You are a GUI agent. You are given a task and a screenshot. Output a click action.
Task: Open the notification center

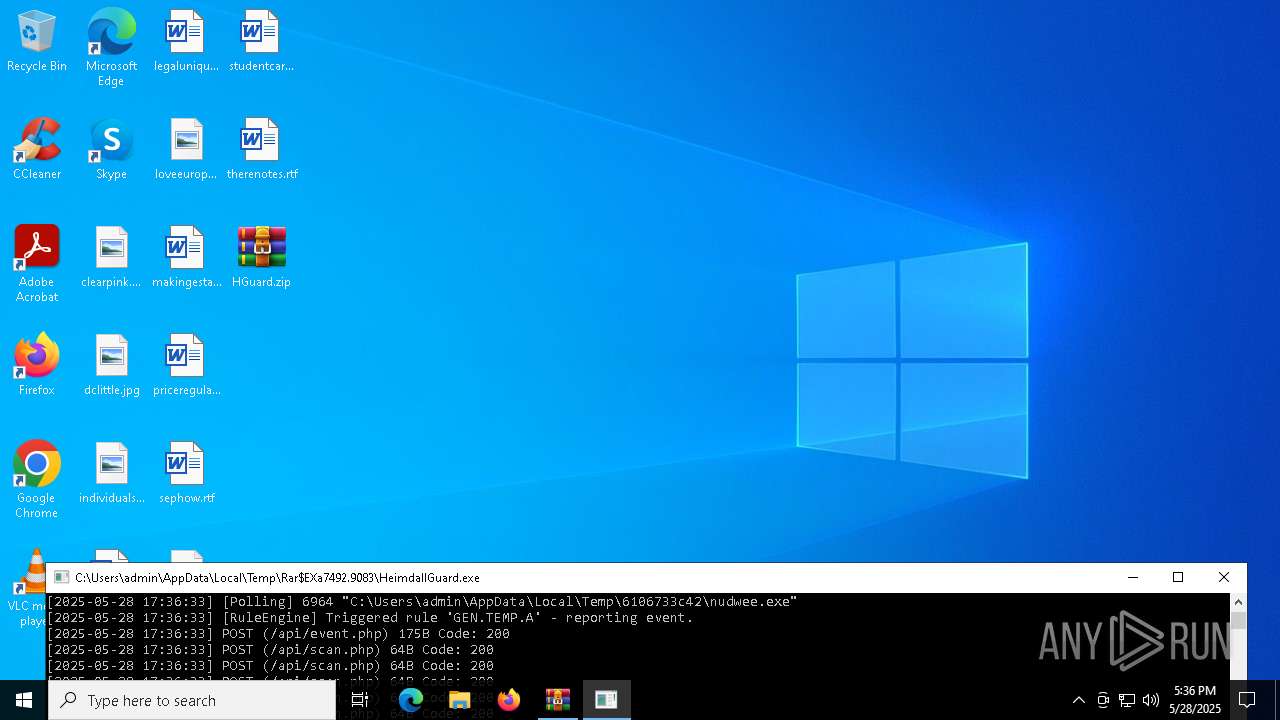click(x=1247, y=700)
